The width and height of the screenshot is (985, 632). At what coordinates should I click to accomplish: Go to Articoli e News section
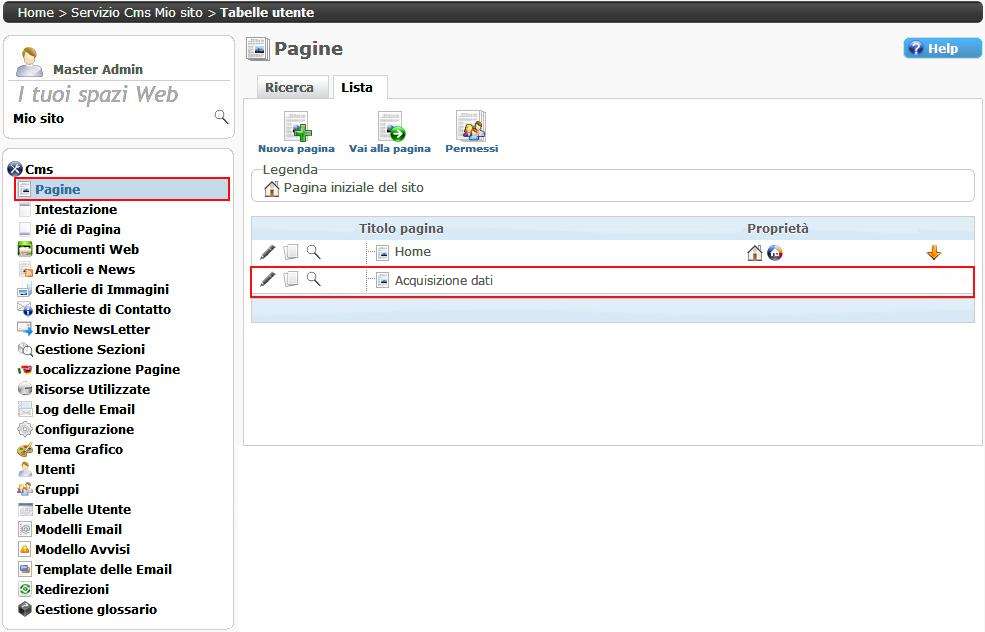84,269
